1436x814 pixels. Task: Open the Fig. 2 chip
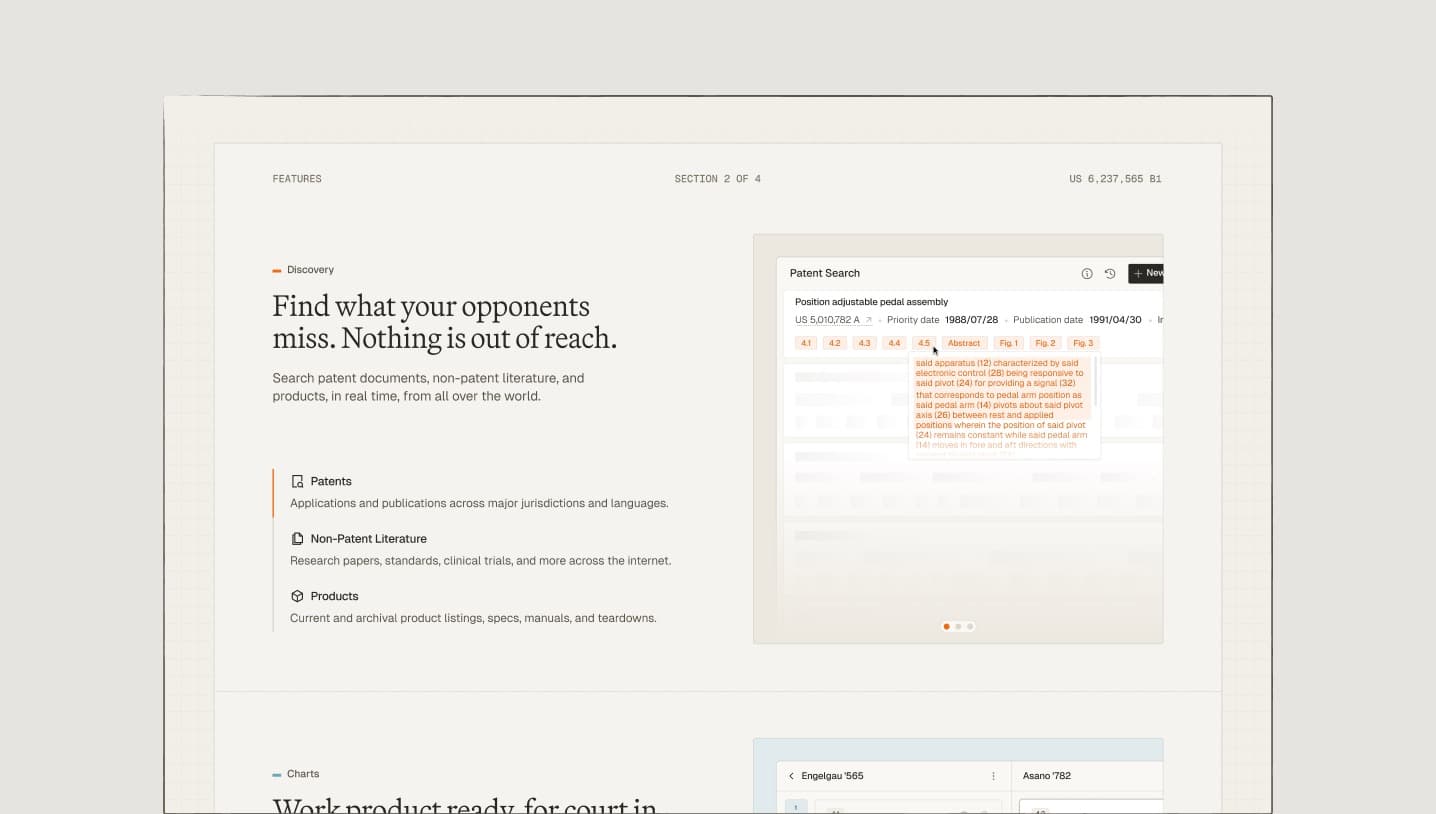[x=1045, y=343]
